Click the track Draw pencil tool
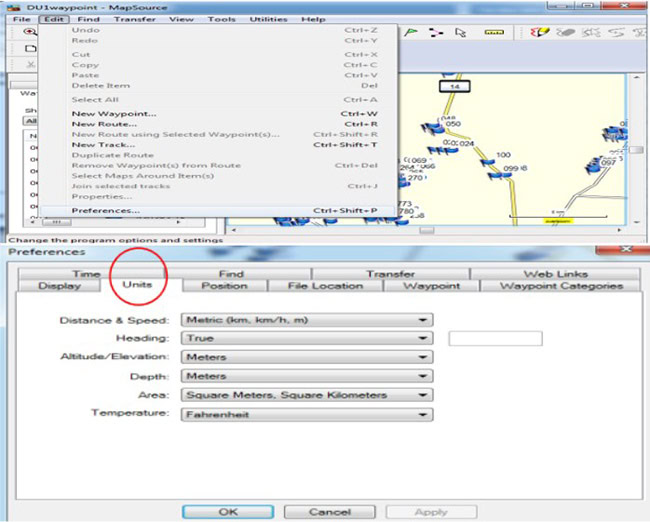 point(540,32)
